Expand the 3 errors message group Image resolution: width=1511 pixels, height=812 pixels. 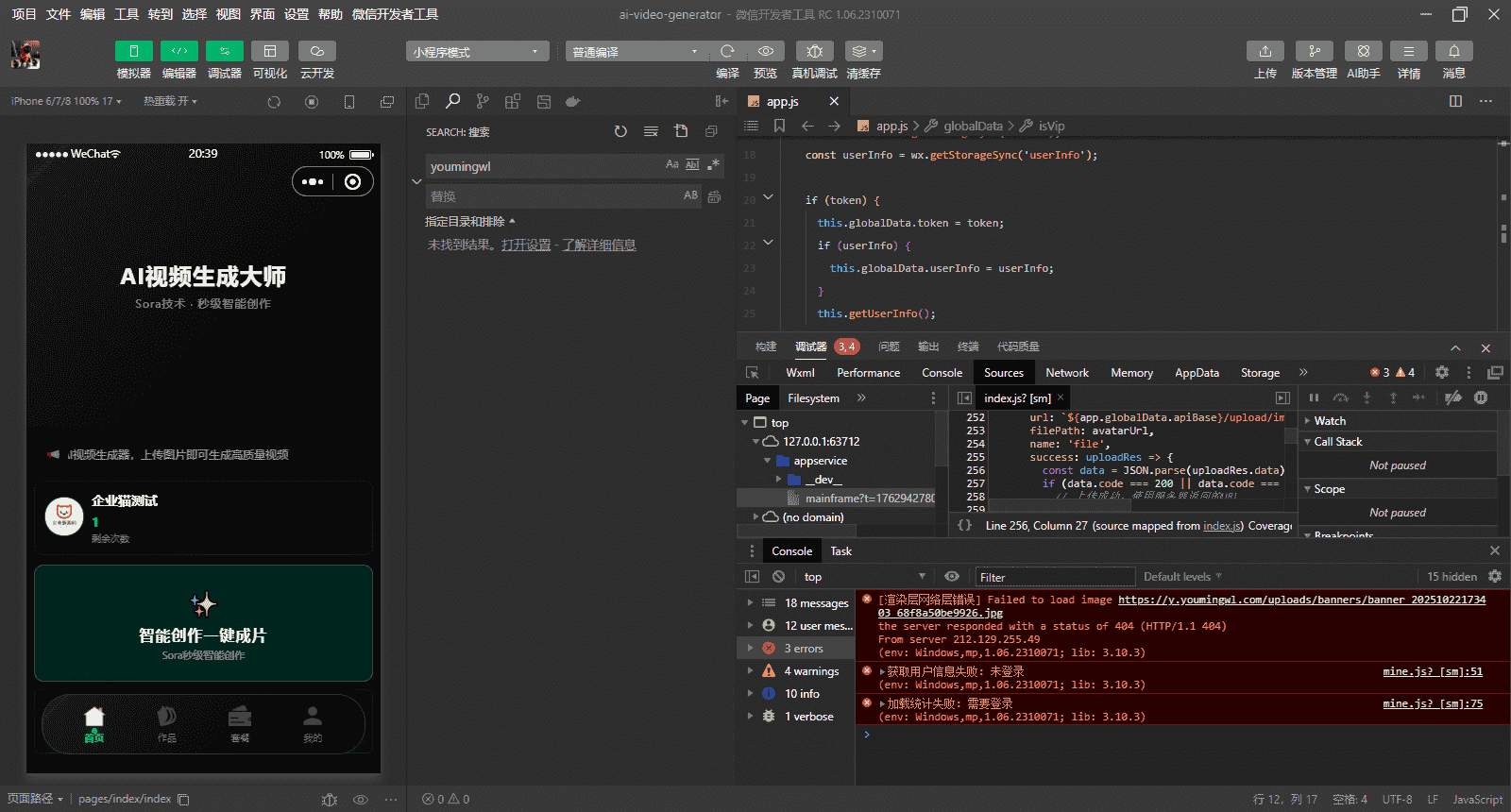(x=750, y=649)
